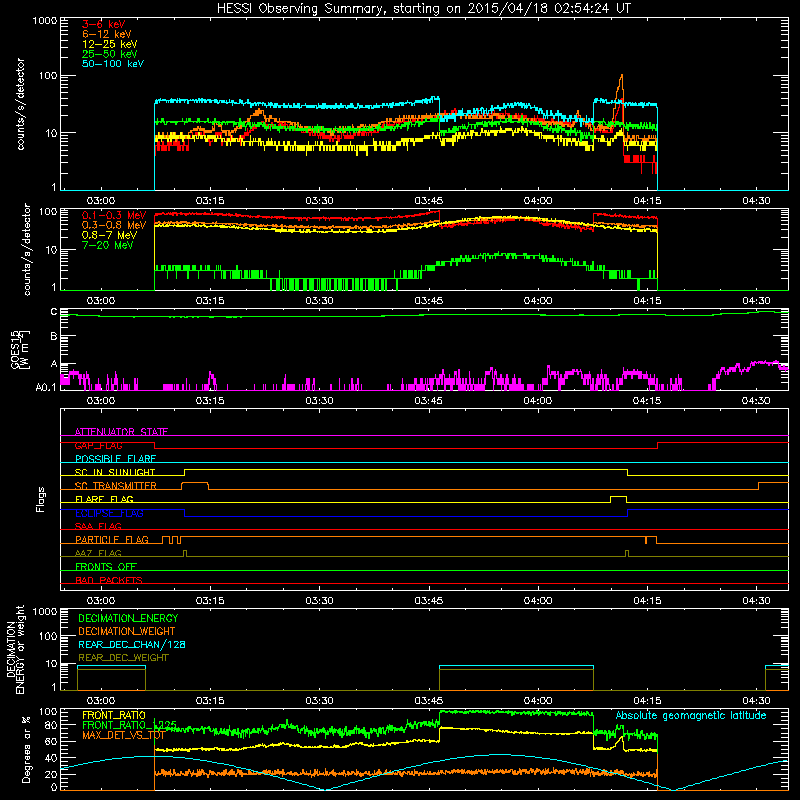
Task: Select the 3-6 keV legend label
Action: (x=104, y=24)
